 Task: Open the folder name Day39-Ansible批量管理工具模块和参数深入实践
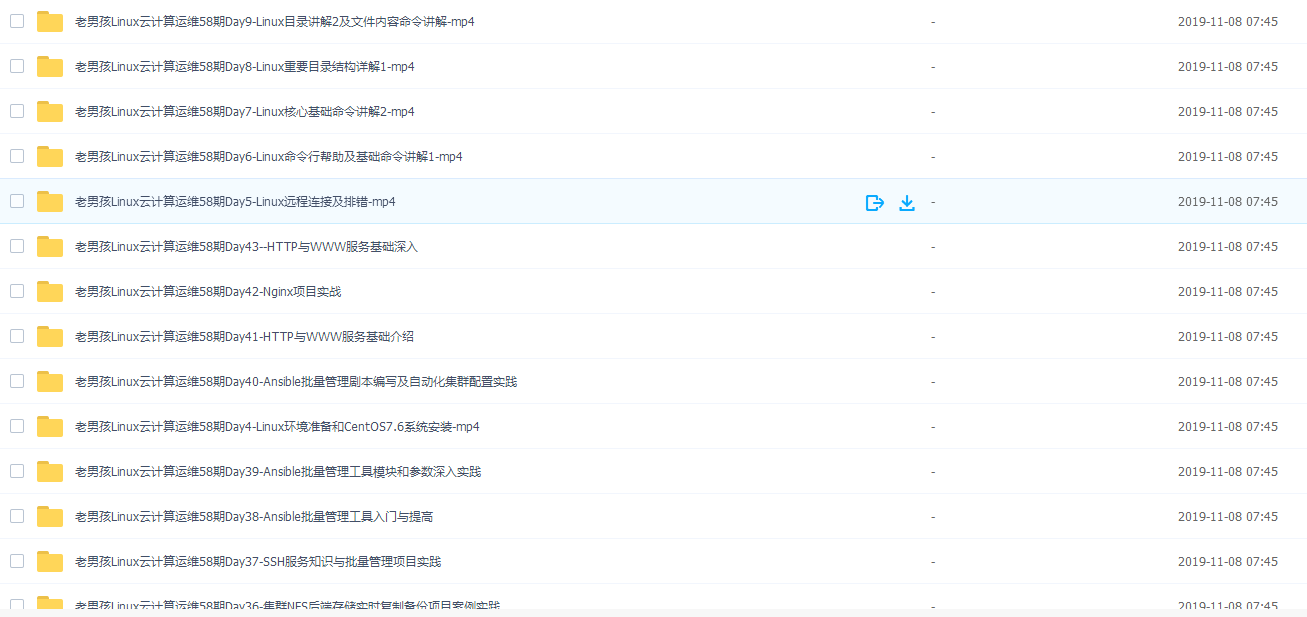(278, 471)
